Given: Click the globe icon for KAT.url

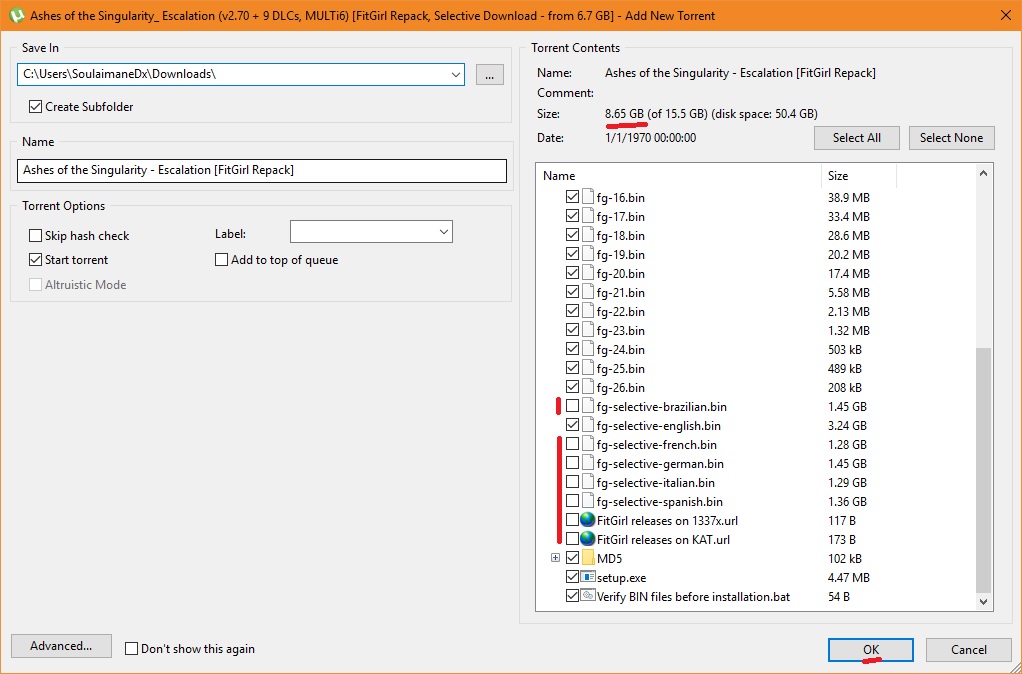Looking at the screenshot, I should coord(588,540).
